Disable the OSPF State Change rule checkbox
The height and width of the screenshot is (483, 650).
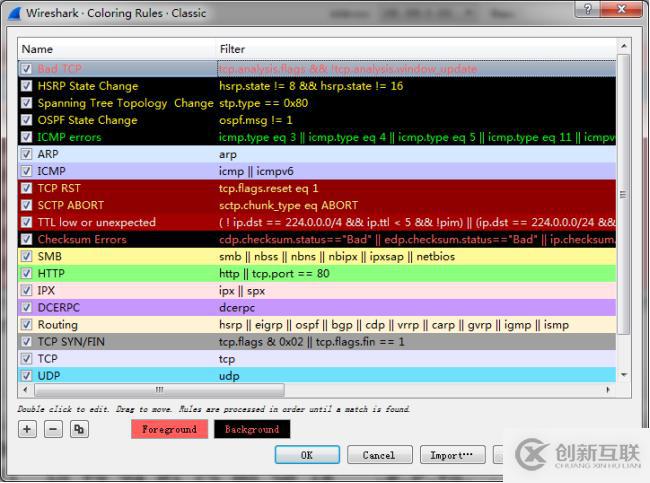point(27,120)
